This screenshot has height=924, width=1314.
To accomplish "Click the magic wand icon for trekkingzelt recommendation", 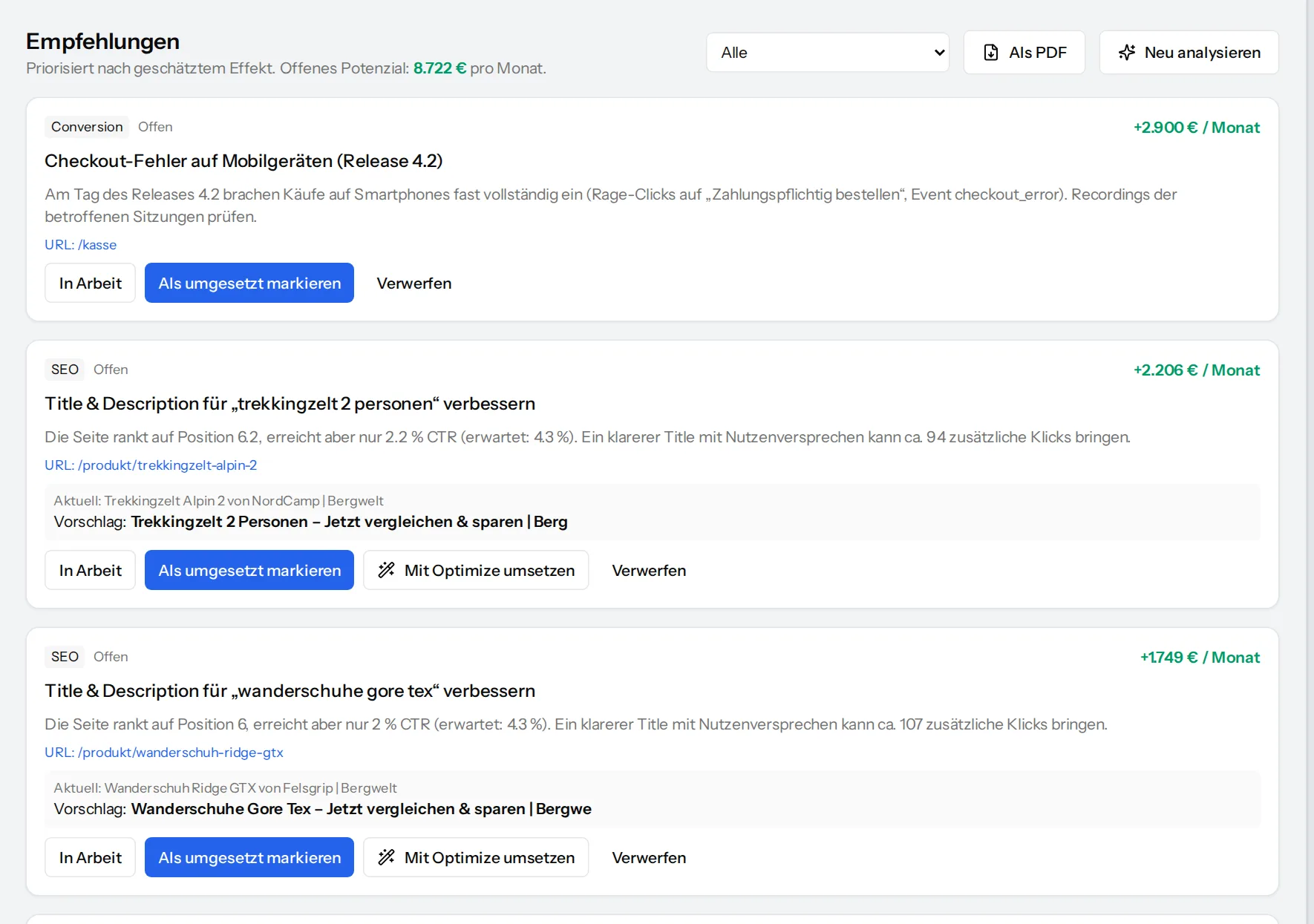I will click(386, 570).
